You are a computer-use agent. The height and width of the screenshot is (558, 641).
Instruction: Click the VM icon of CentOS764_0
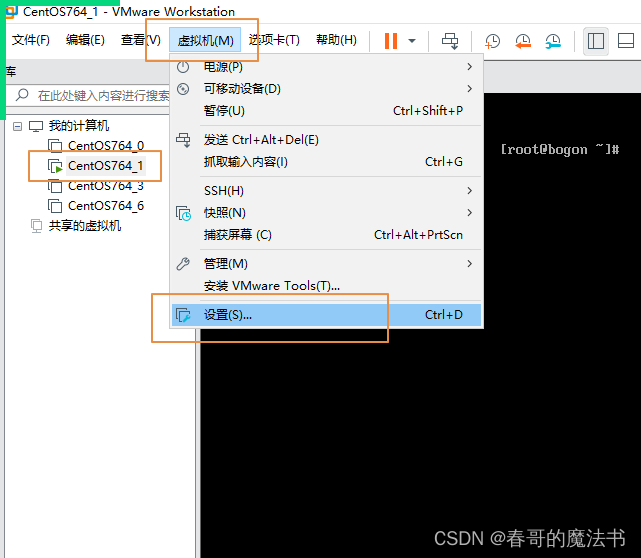coord(55,146)
